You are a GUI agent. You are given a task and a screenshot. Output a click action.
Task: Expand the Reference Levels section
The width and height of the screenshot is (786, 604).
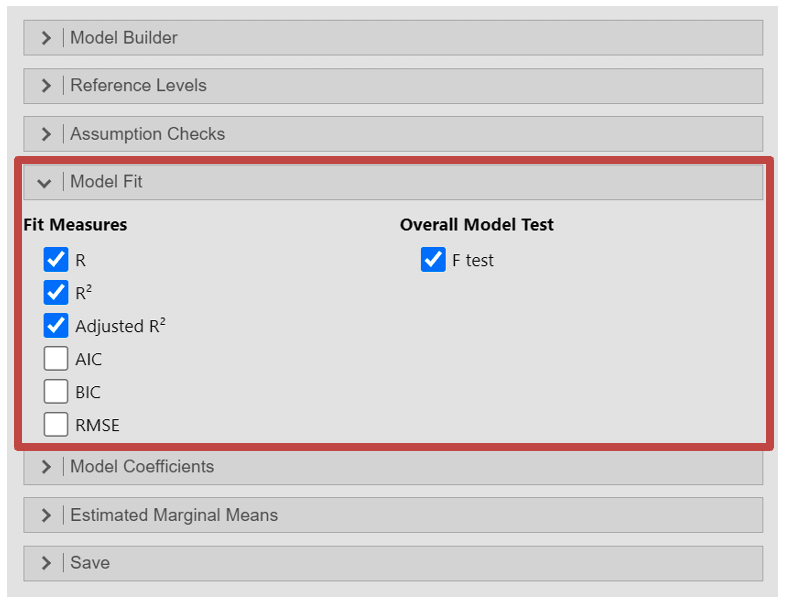pyautogui.click(x=138, y=86)
